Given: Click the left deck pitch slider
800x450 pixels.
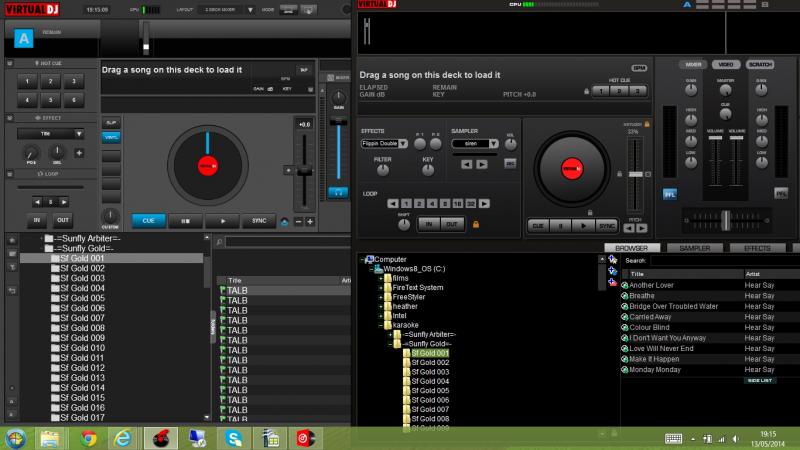Looking at the screenshot, I should (305, 172).
